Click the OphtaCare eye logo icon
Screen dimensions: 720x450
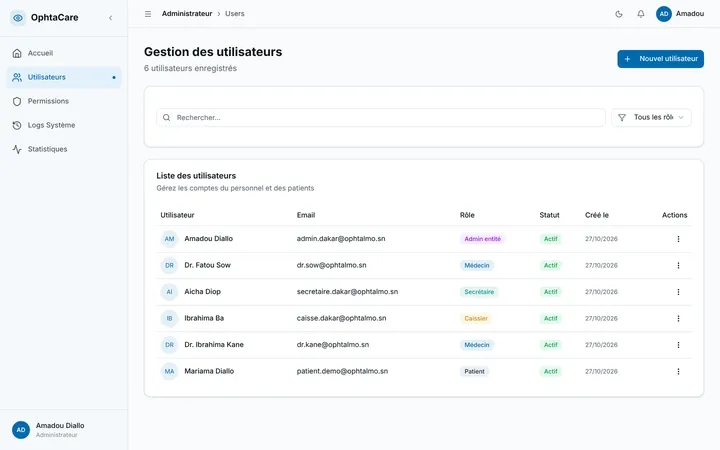coord(18,18)
